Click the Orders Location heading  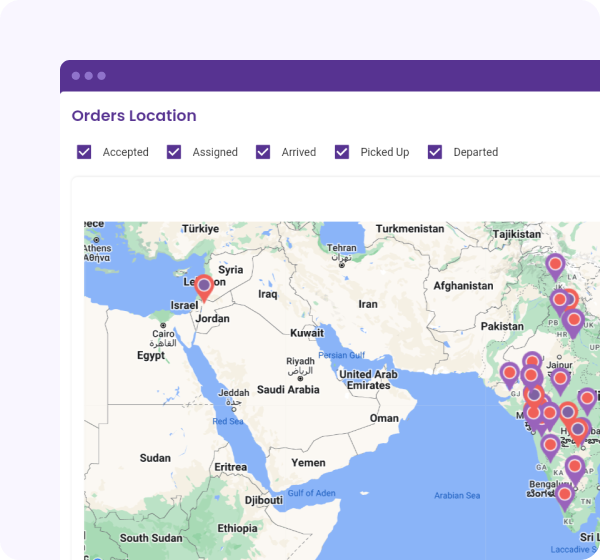click(x=134, y=116)
